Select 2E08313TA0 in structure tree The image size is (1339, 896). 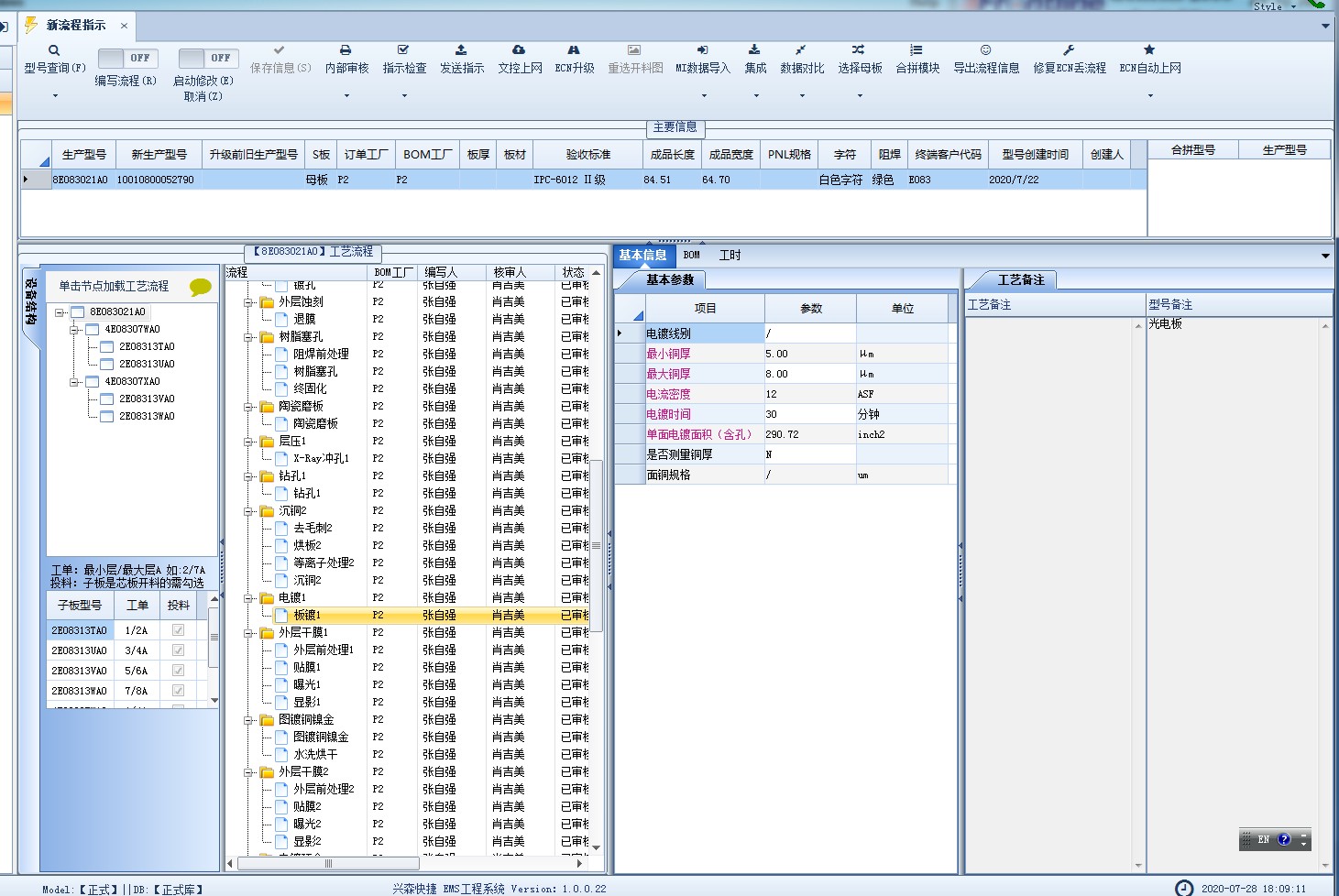point(147,346)
